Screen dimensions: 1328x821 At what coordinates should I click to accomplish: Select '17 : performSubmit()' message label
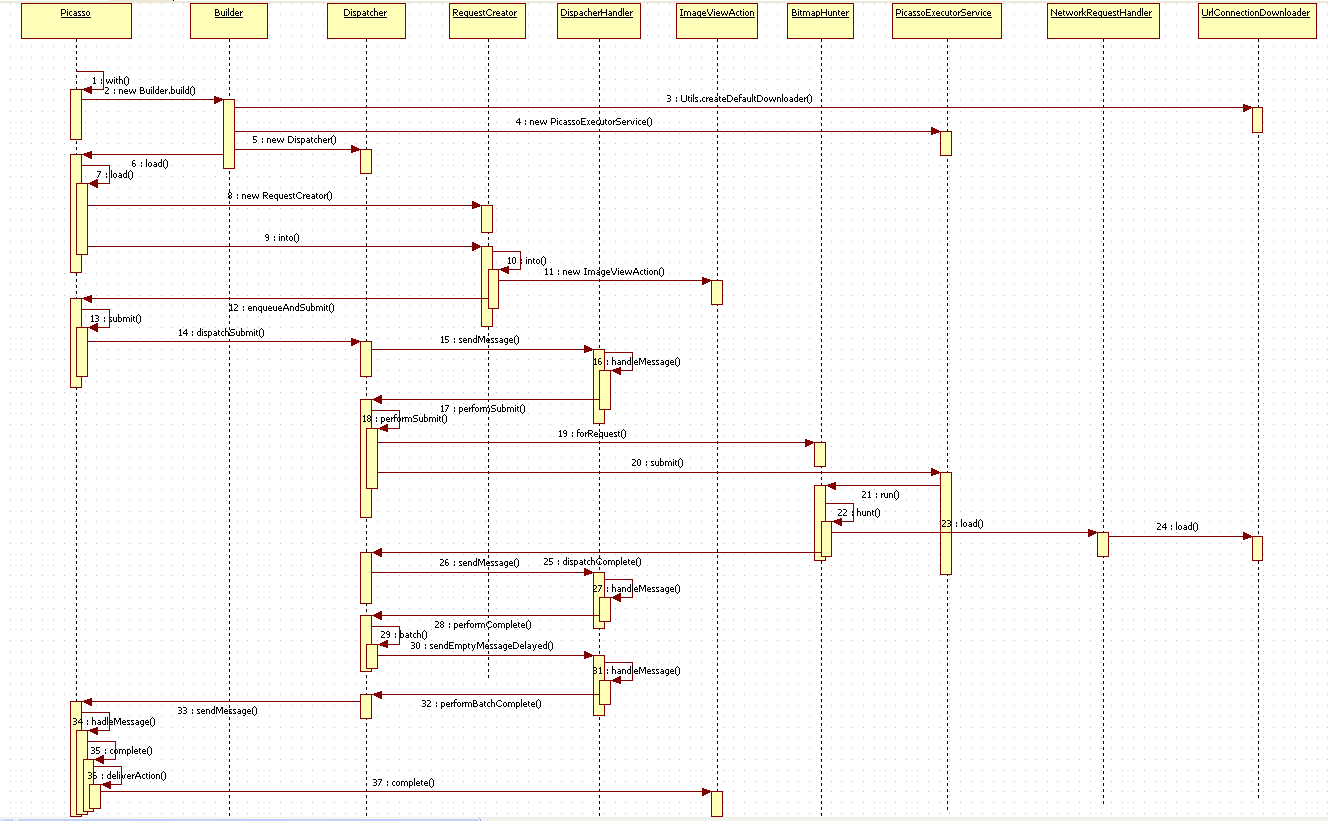[483, 409]
